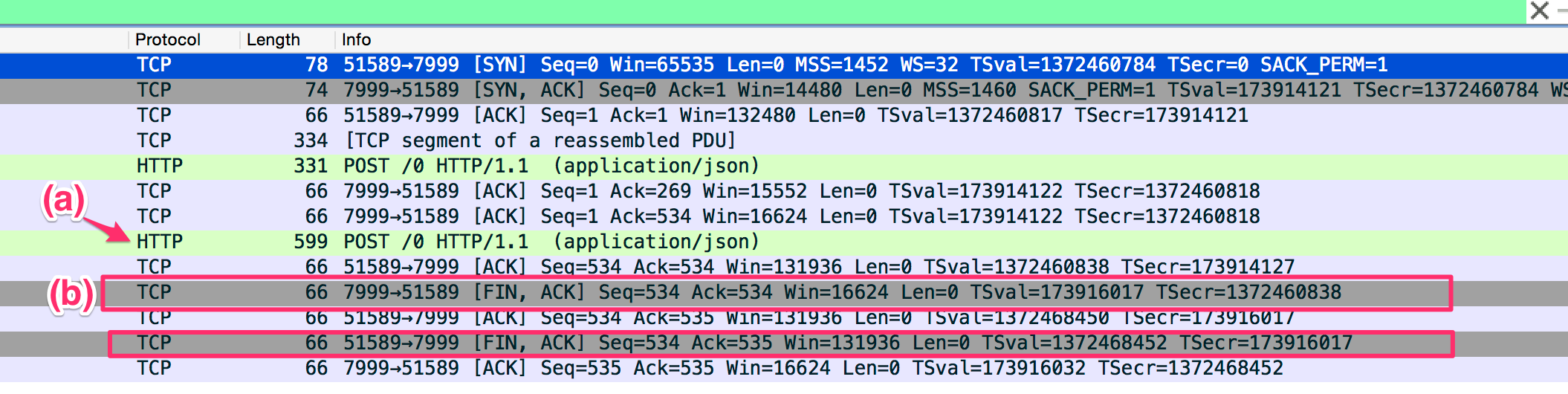Select ACK packet Seq=534 Ack=534 Win=131936

(784, 268)
